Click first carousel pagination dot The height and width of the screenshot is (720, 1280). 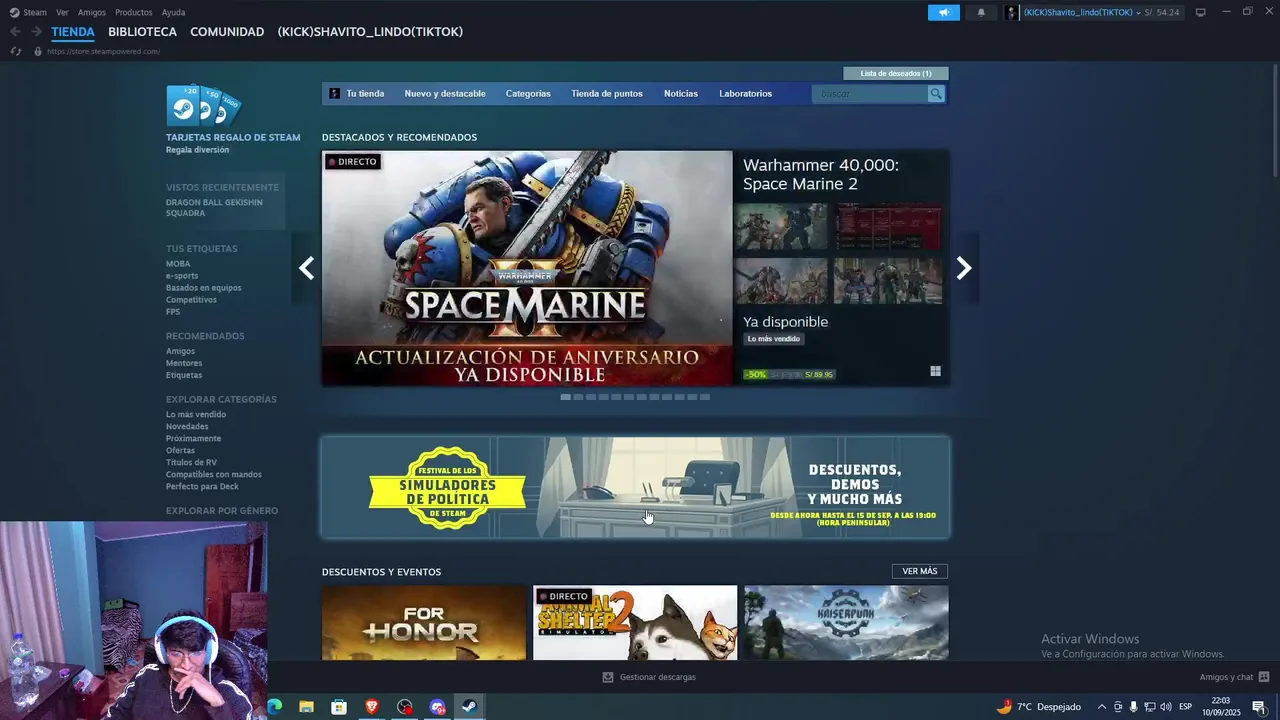pos(565,397)
